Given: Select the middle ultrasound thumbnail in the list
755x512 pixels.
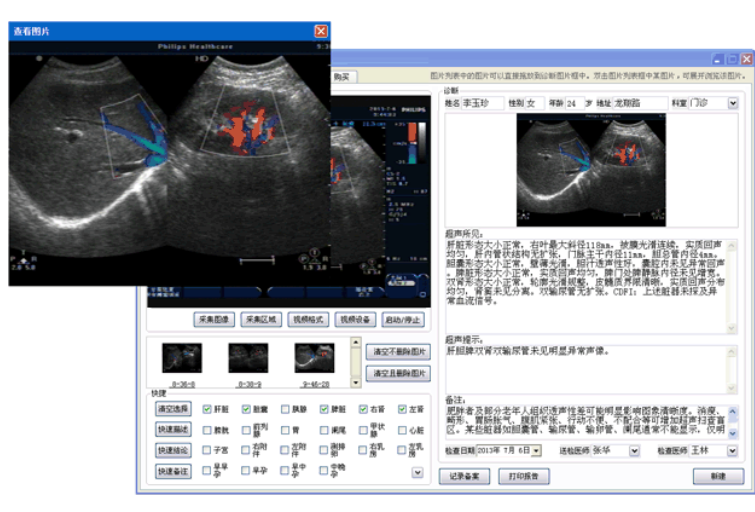Looking at the screenshot, I should pos(248,358).
